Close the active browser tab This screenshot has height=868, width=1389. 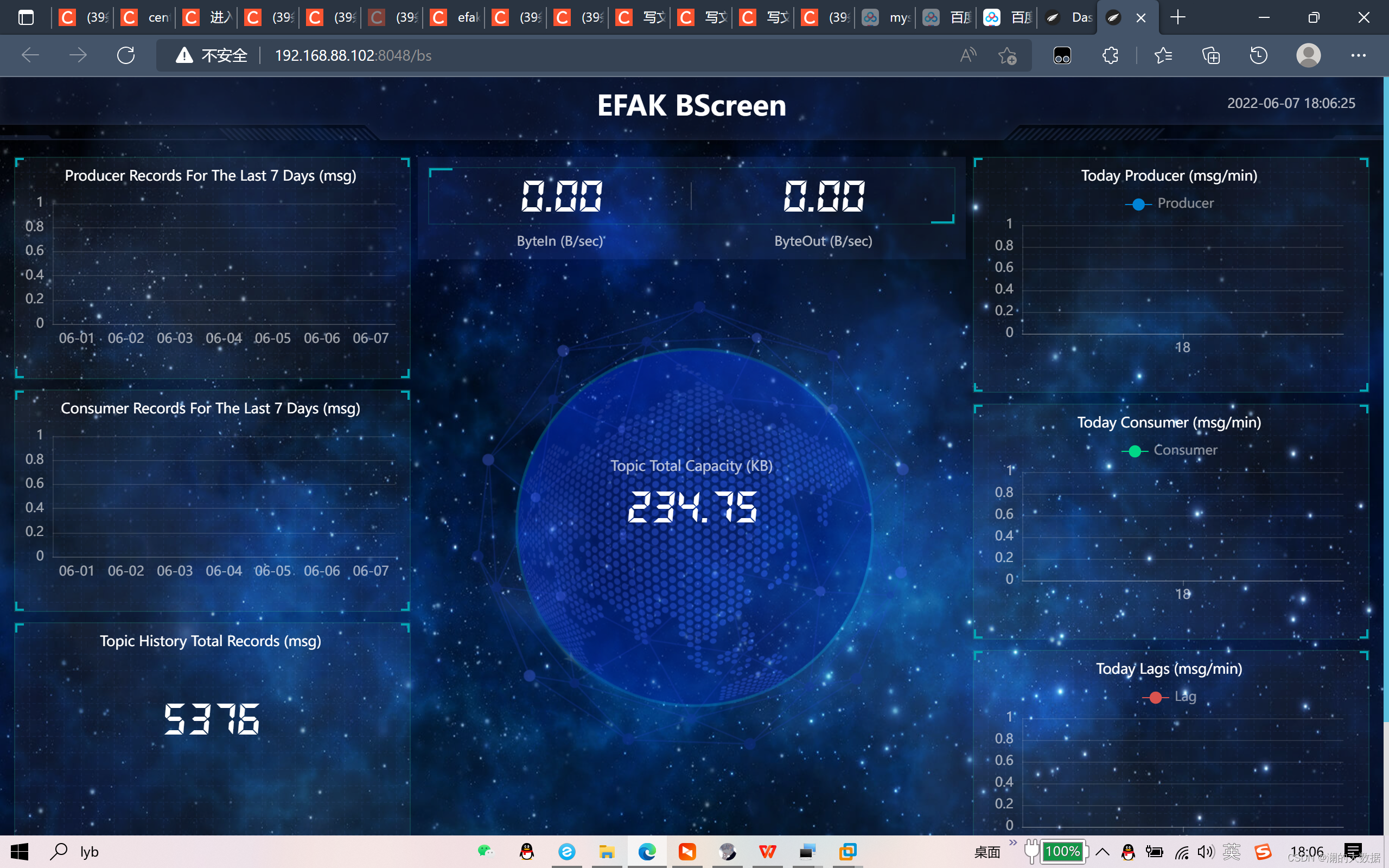click(1141, 18)
